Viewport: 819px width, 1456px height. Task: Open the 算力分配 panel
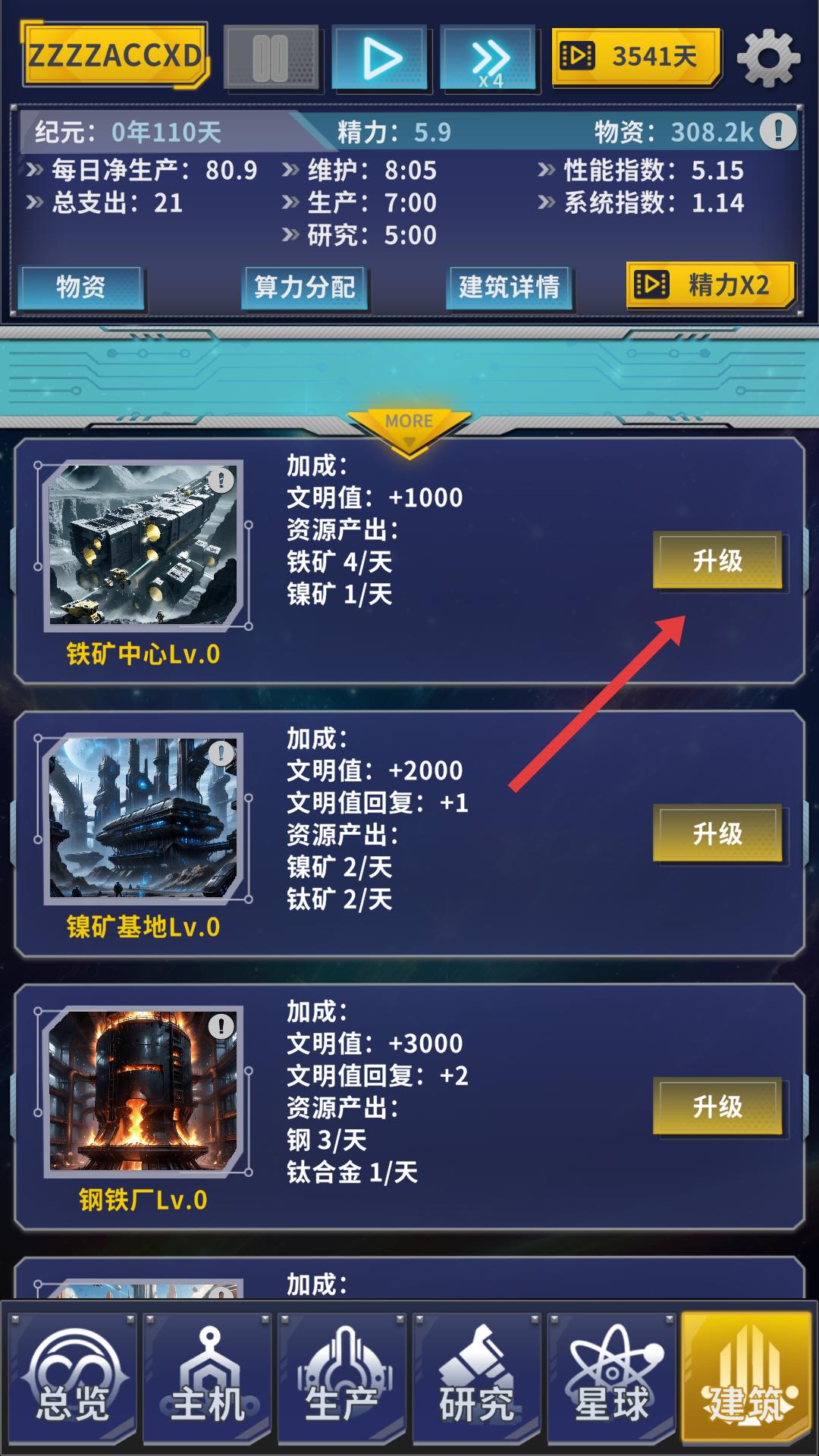coord(304,287)
